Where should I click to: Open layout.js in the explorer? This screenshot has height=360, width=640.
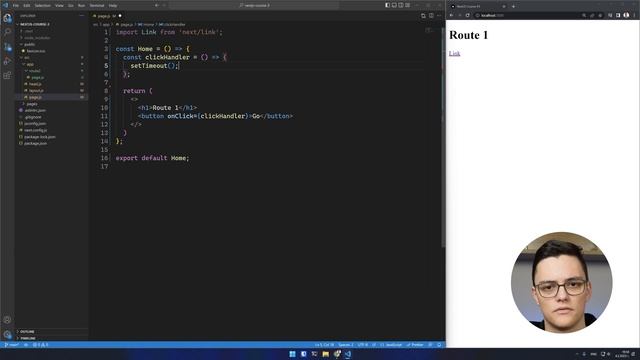point(52,91)
